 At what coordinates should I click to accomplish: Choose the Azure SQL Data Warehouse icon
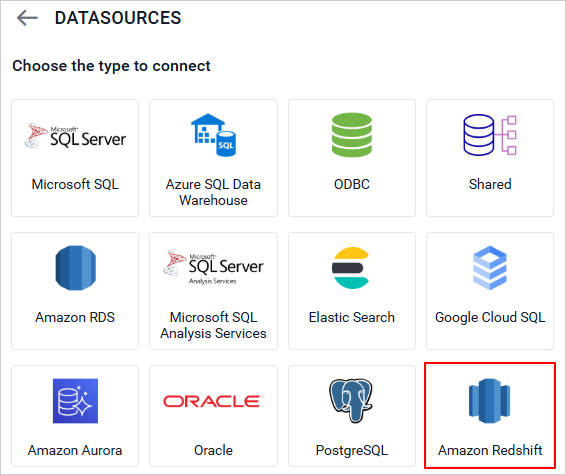213,135
